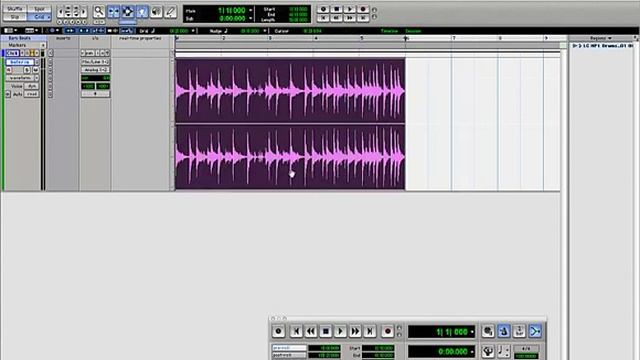Viewport: 640px width, 360px height.
Task: Adjust the track pan slider in i/o
Action: point(95,94)
